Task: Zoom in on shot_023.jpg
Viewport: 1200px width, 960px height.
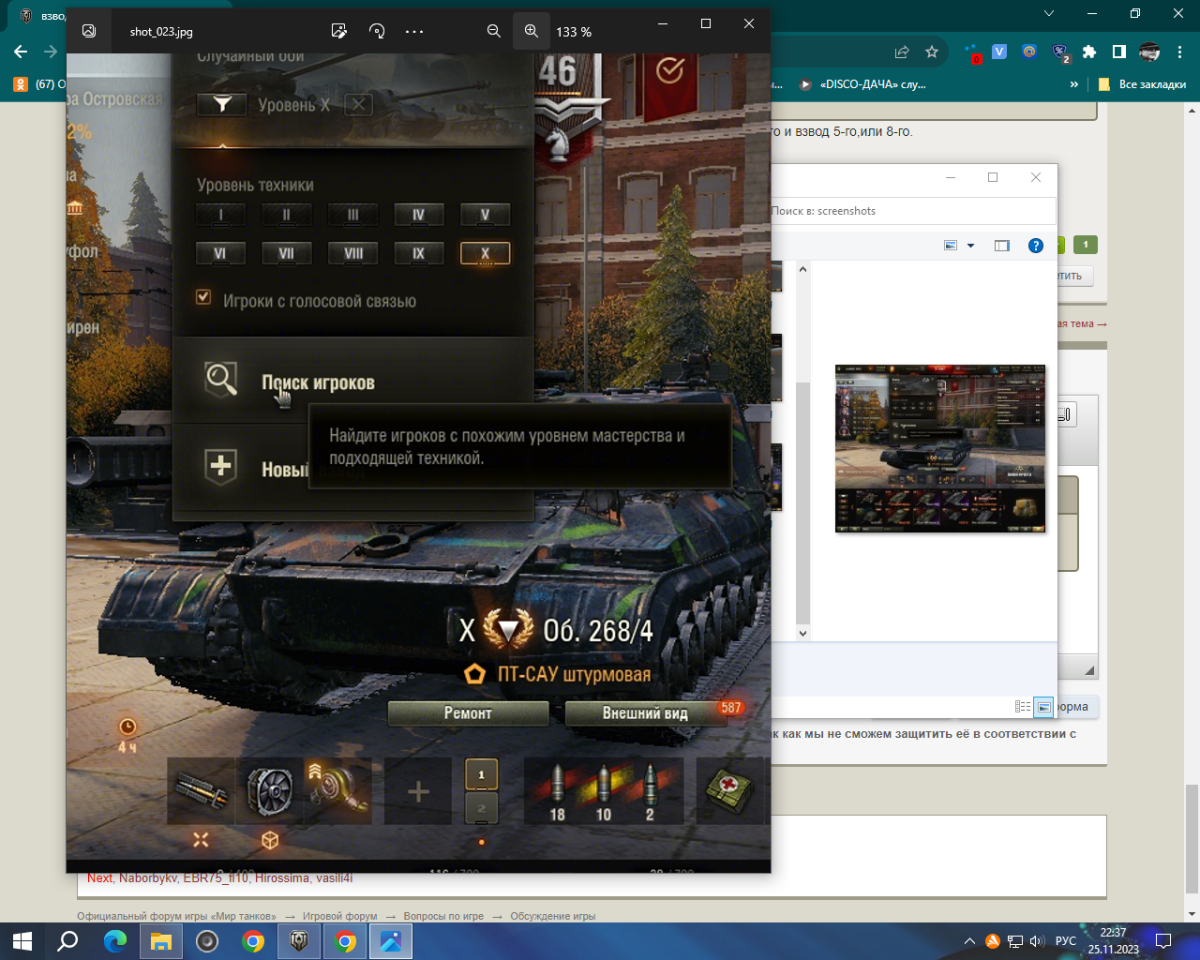Action: pyautogui.click(x=531, y=31)
